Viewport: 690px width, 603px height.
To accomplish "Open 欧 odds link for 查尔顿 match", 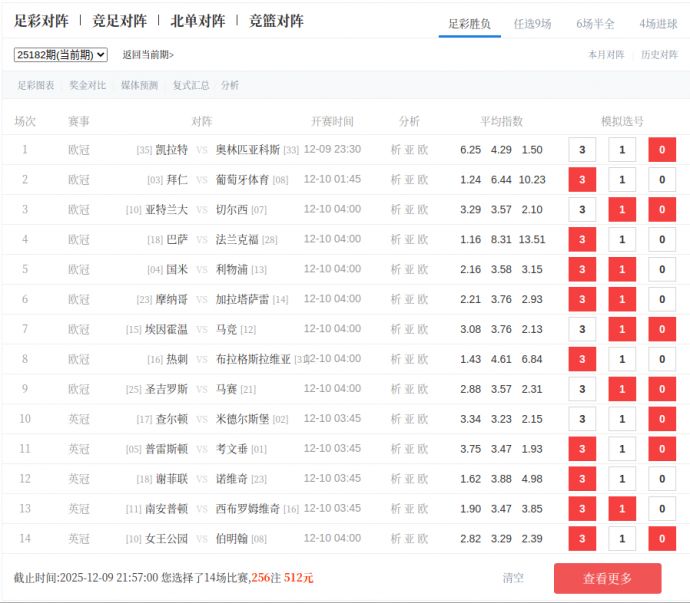I will 423,419.
